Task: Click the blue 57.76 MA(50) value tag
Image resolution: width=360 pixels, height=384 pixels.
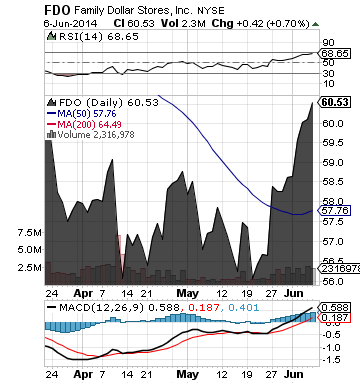Action: click(x=334, y=211)
